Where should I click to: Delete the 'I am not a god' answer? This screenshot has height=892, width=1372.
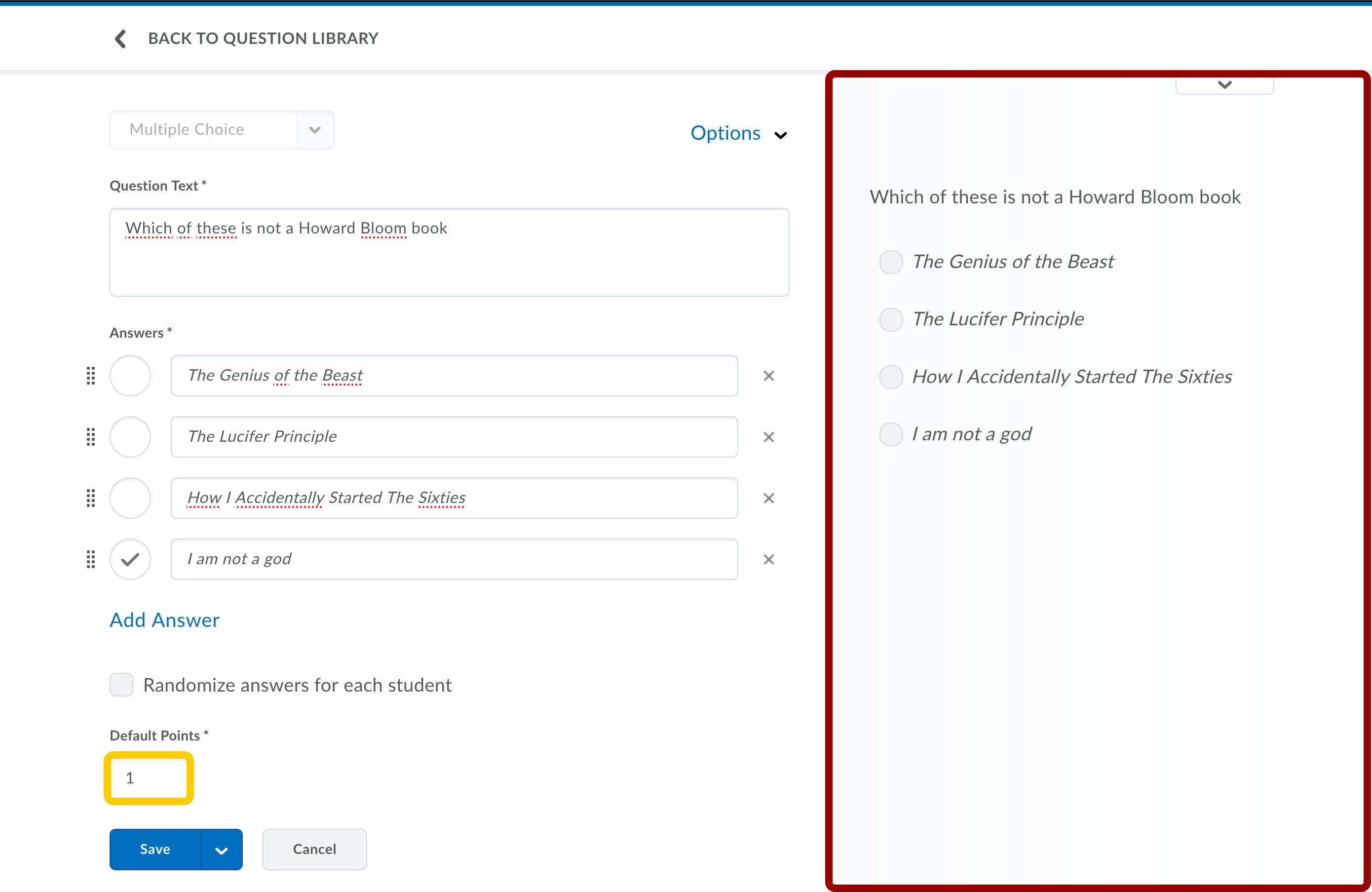[x=768, y=559]
